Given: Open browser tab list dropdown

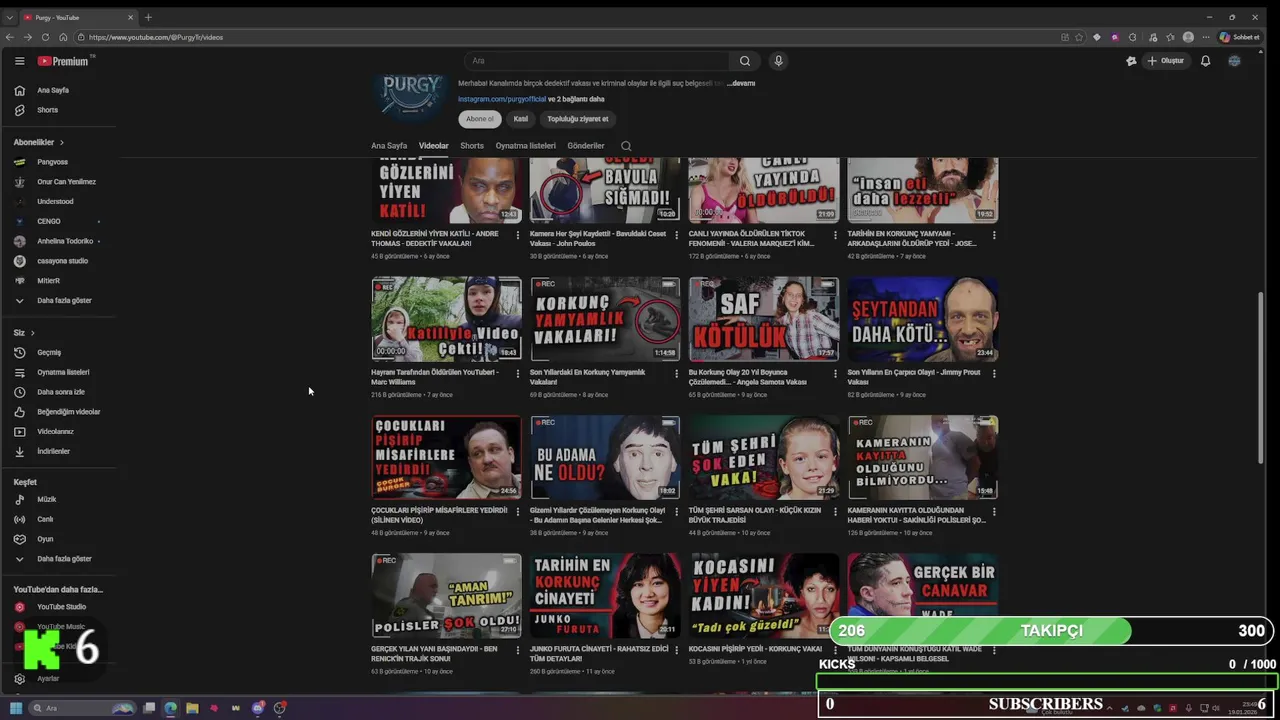Looking at the screenshot, I should click(10, 17).
